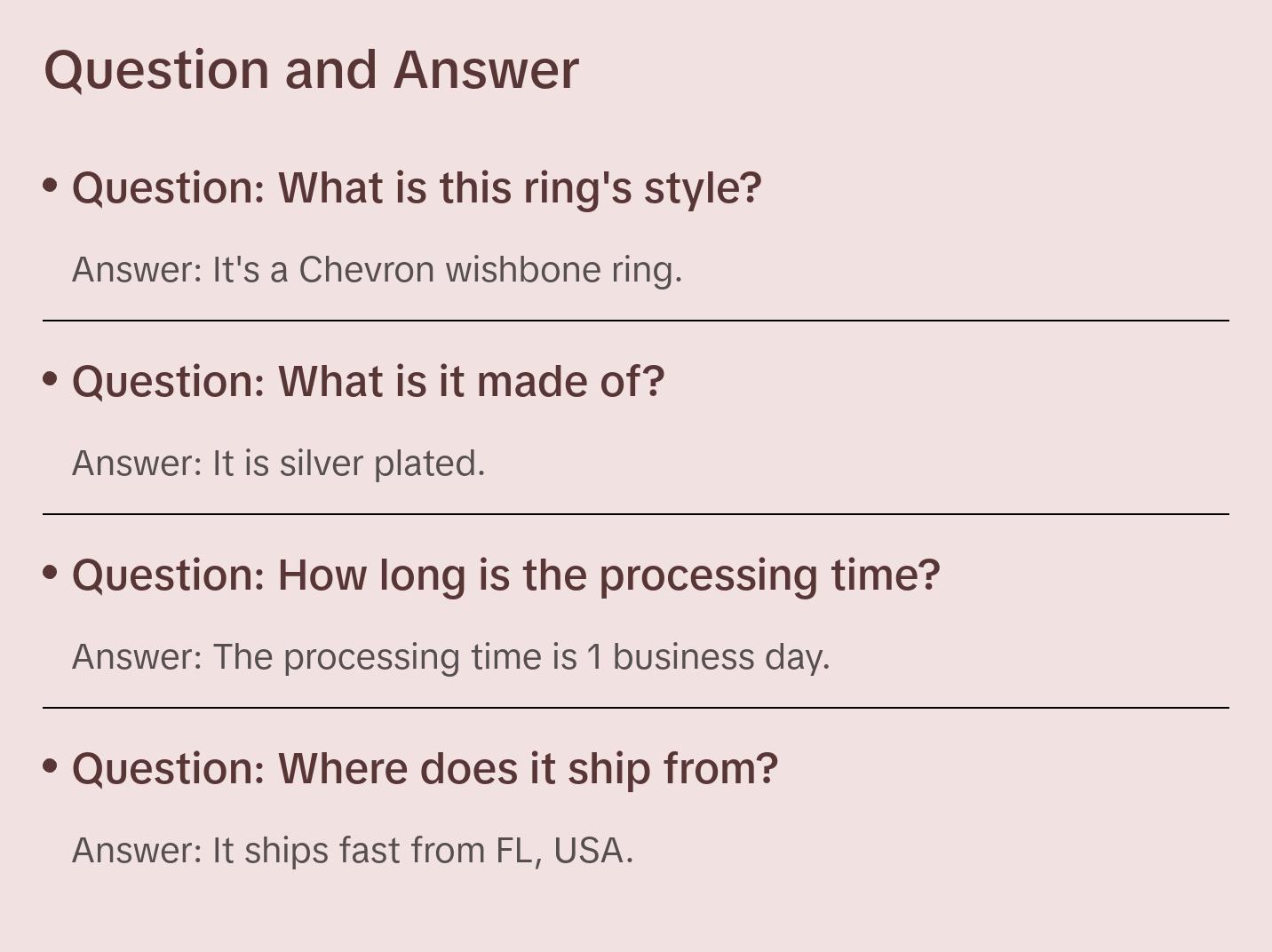
Task: Click the question about the ring's style
Action: point(417,188)
